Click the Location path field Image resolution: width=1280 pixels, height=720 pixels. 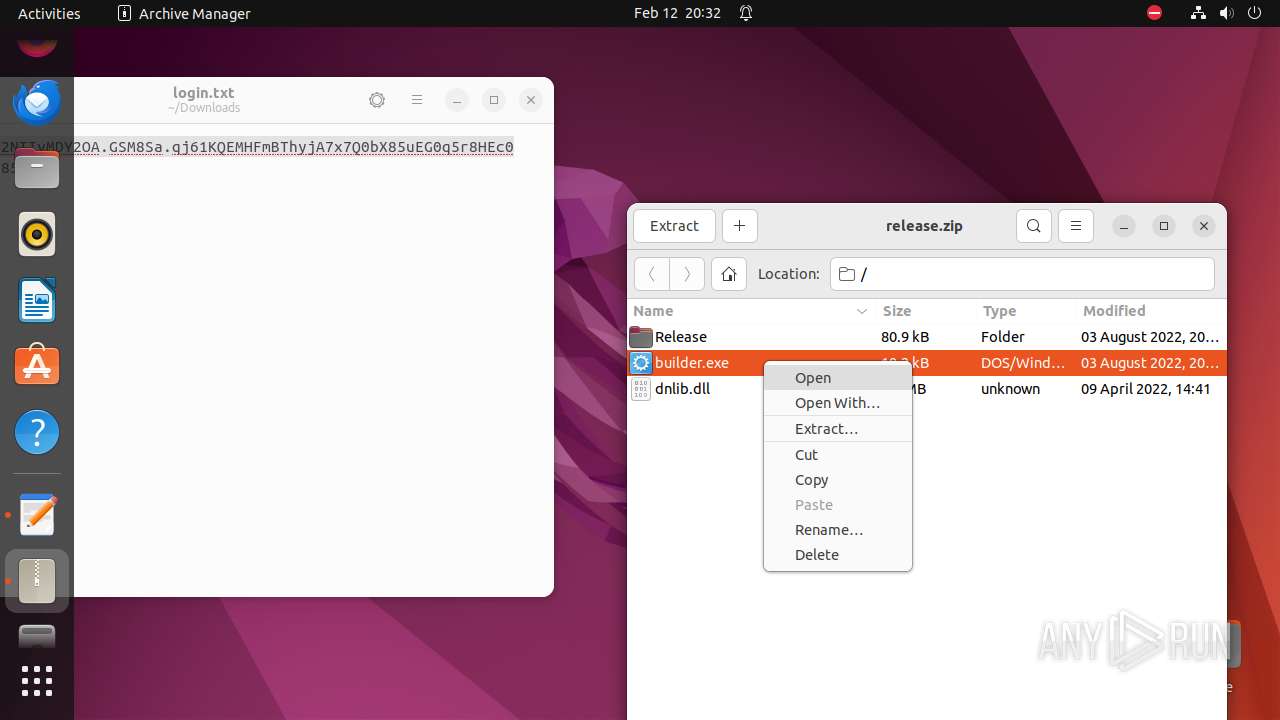coord(1022,274)
